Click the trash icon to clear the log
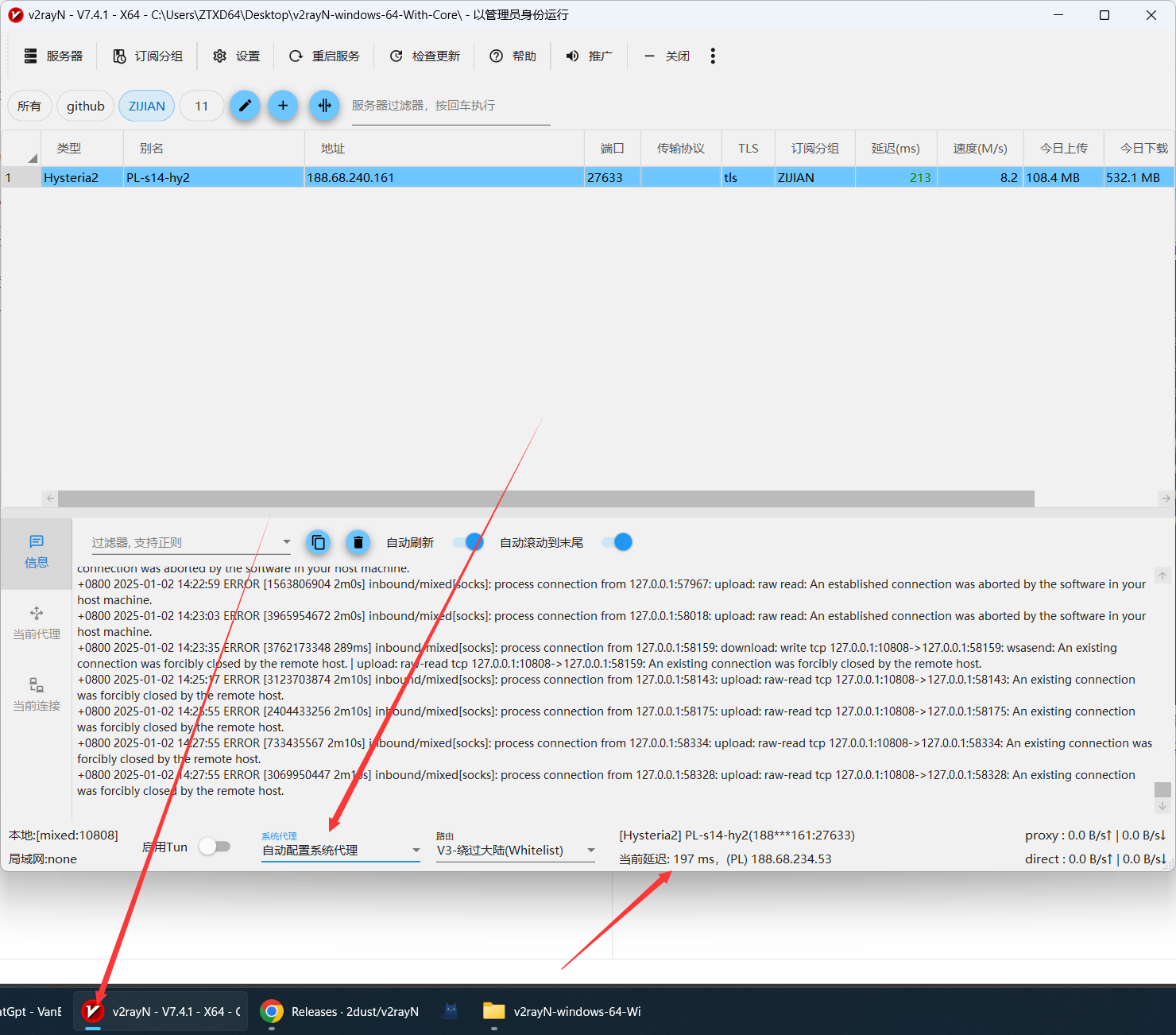Viewport: 1176px width, 1035px height. coord(358,542)
